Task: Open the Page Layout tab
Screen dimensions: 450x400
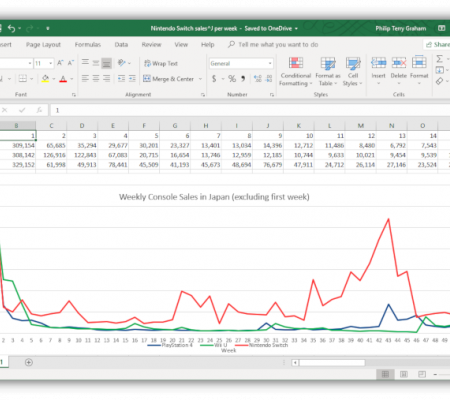Action: [x=43, y=45]
